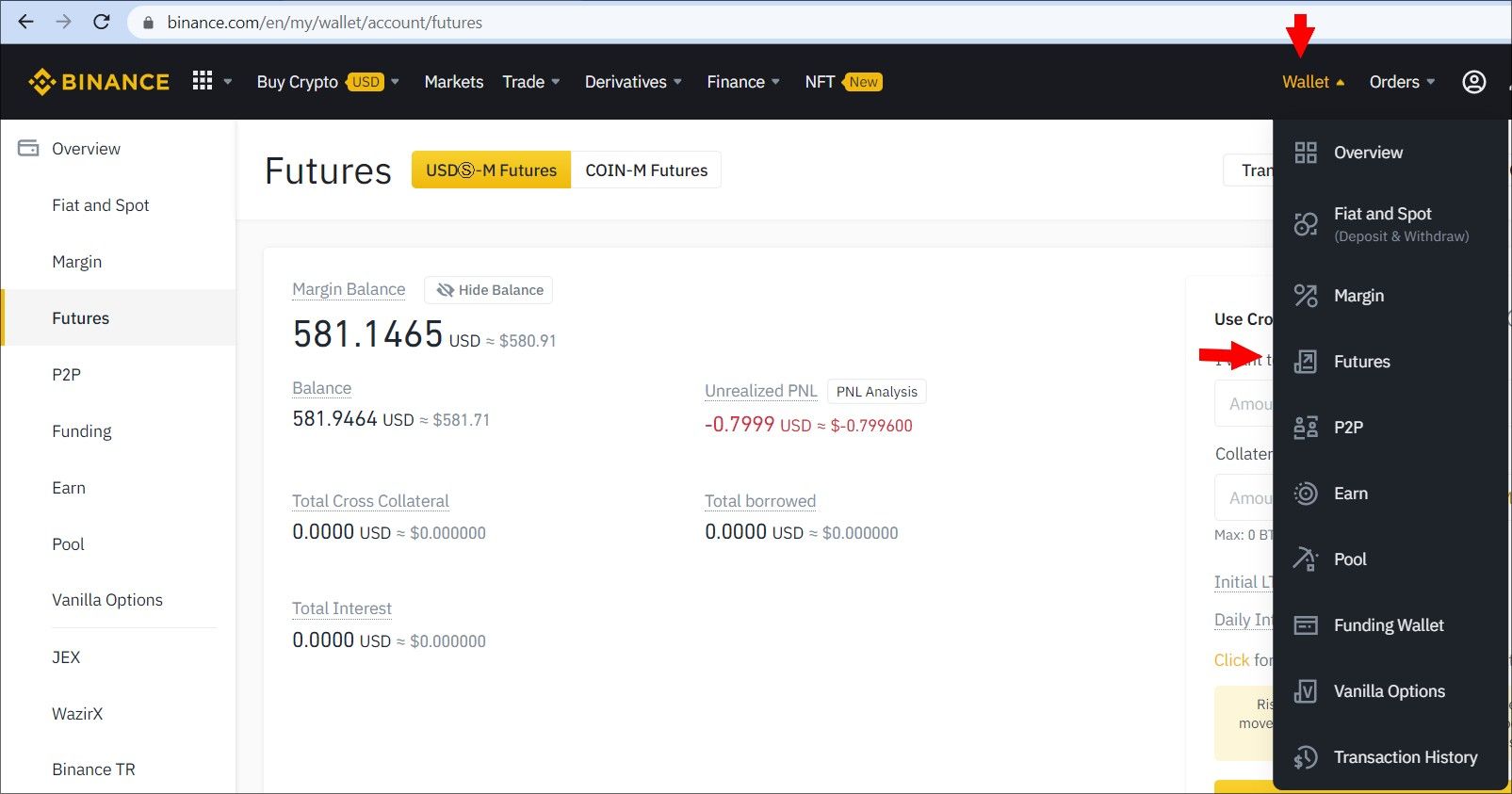
Task: Click the New badge next to NFT
Action: 862,82
